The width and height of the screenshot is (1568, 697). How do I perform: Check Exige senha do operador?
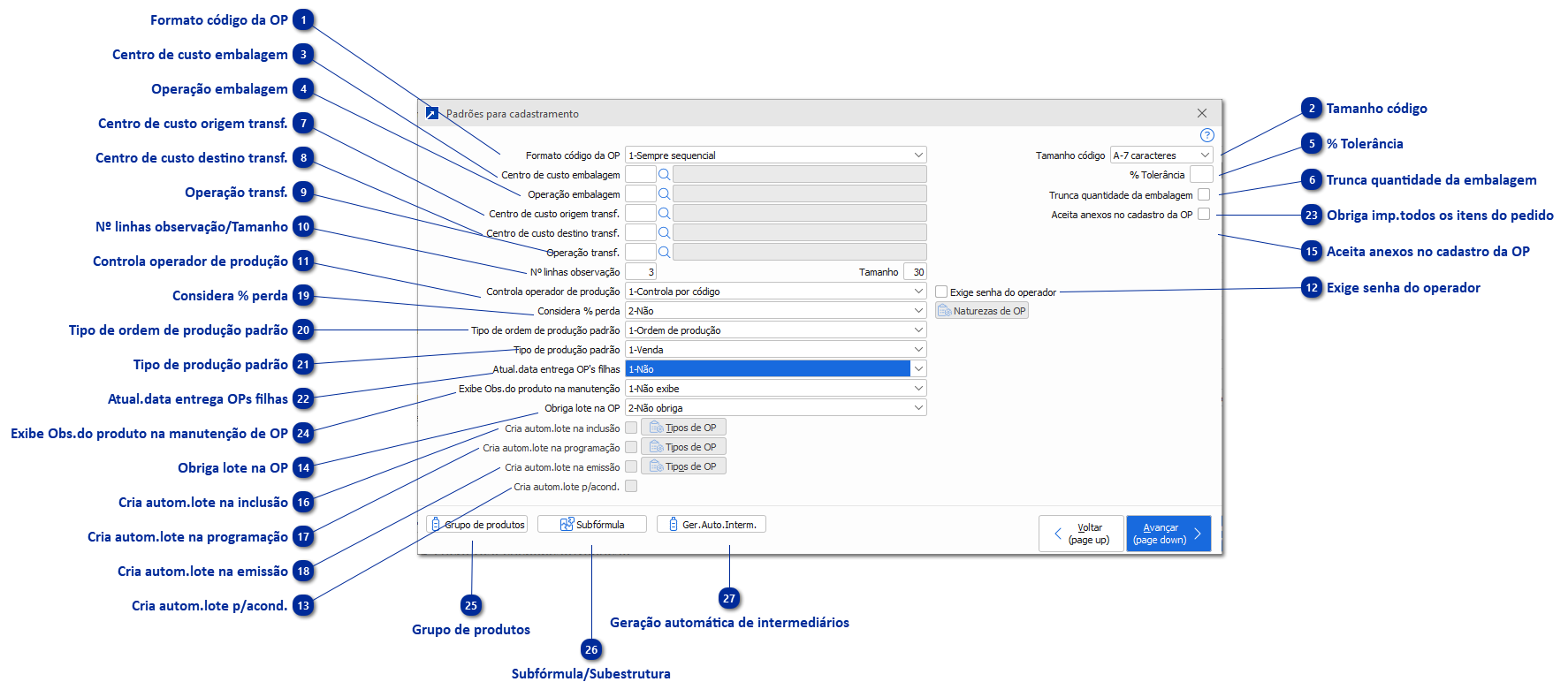tap(941, 292)
